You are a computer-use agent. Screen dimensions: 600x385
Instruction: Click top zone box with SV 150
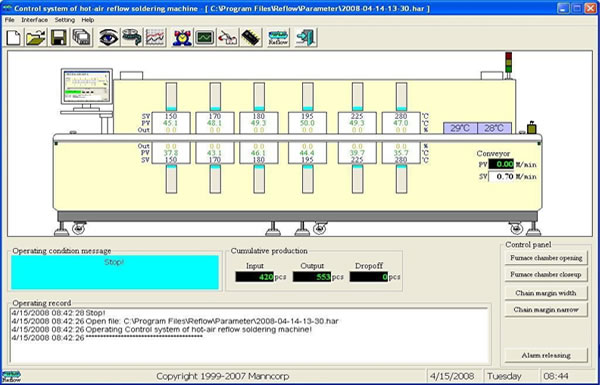click(171, 123)
